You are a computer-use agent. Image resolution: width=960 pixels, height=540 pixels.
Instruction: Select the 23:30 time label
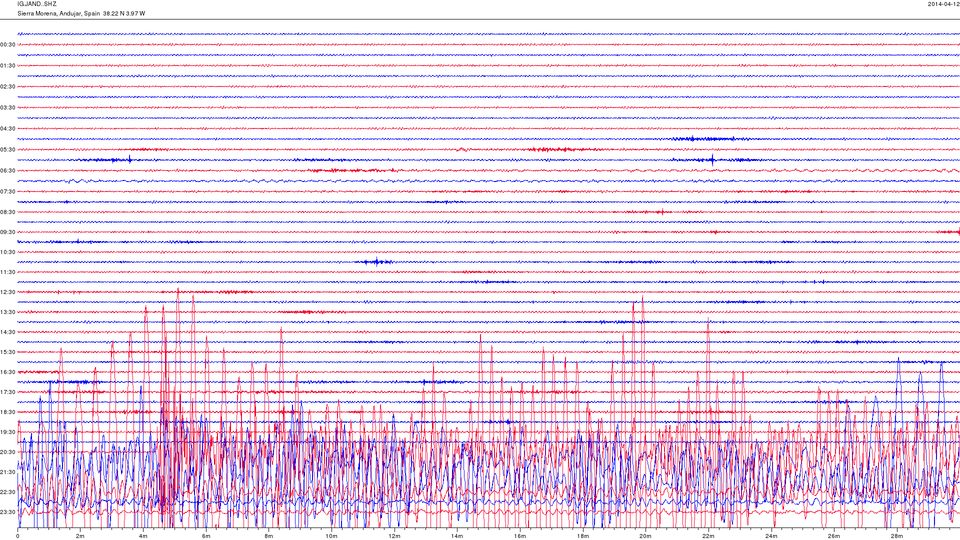click(8, 512)
